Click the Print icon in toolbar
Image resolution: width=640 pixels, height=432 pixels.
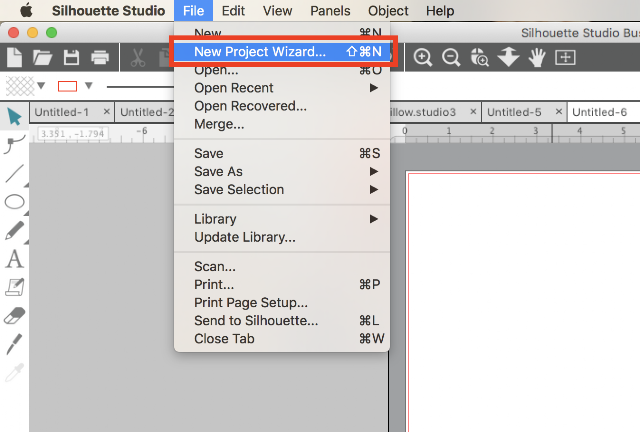(x=100, y=58)
